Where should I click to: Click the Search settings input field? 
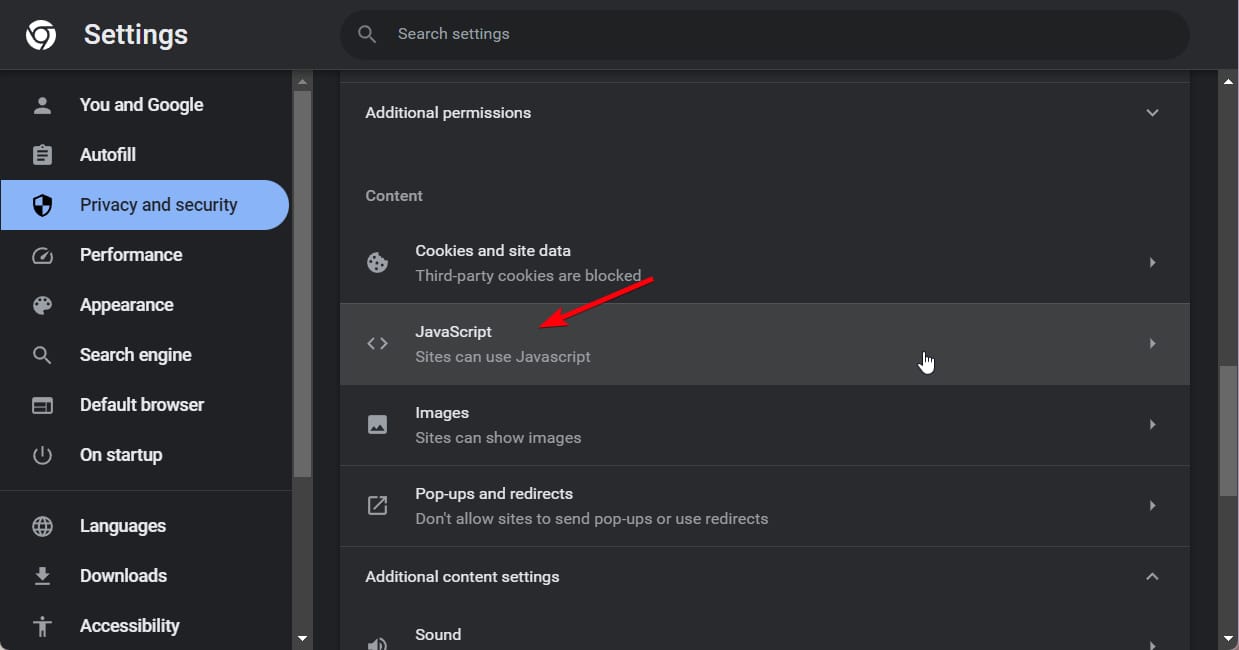point(780,34)
